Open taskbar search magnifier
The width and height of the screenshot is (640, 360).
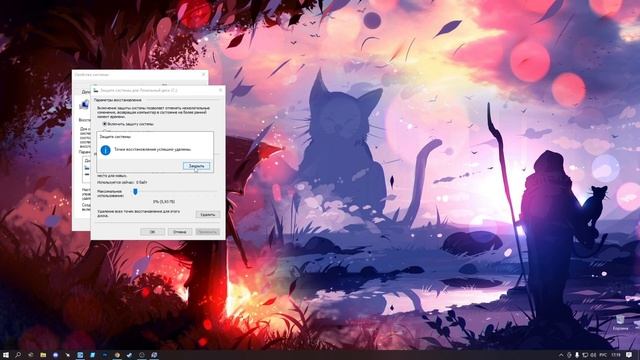click(x=18, y=355)
